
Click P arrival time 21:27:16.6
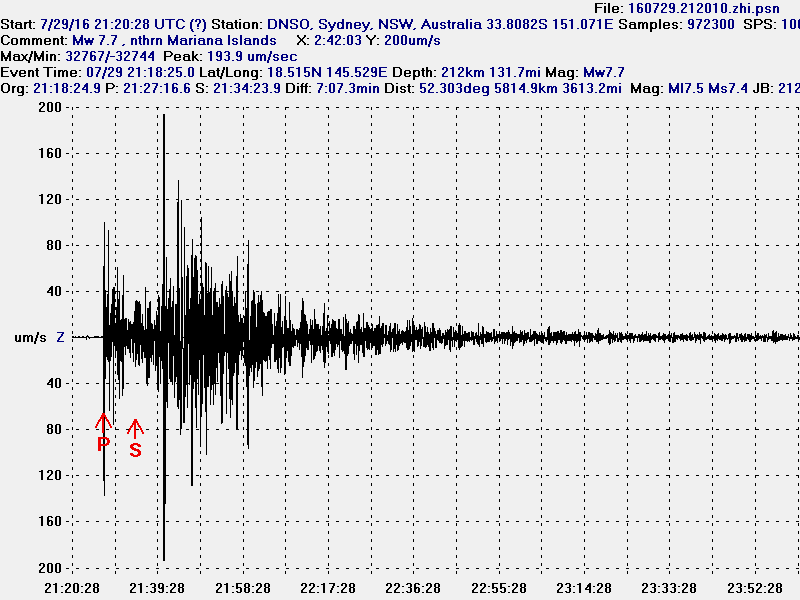click(157, 88)
